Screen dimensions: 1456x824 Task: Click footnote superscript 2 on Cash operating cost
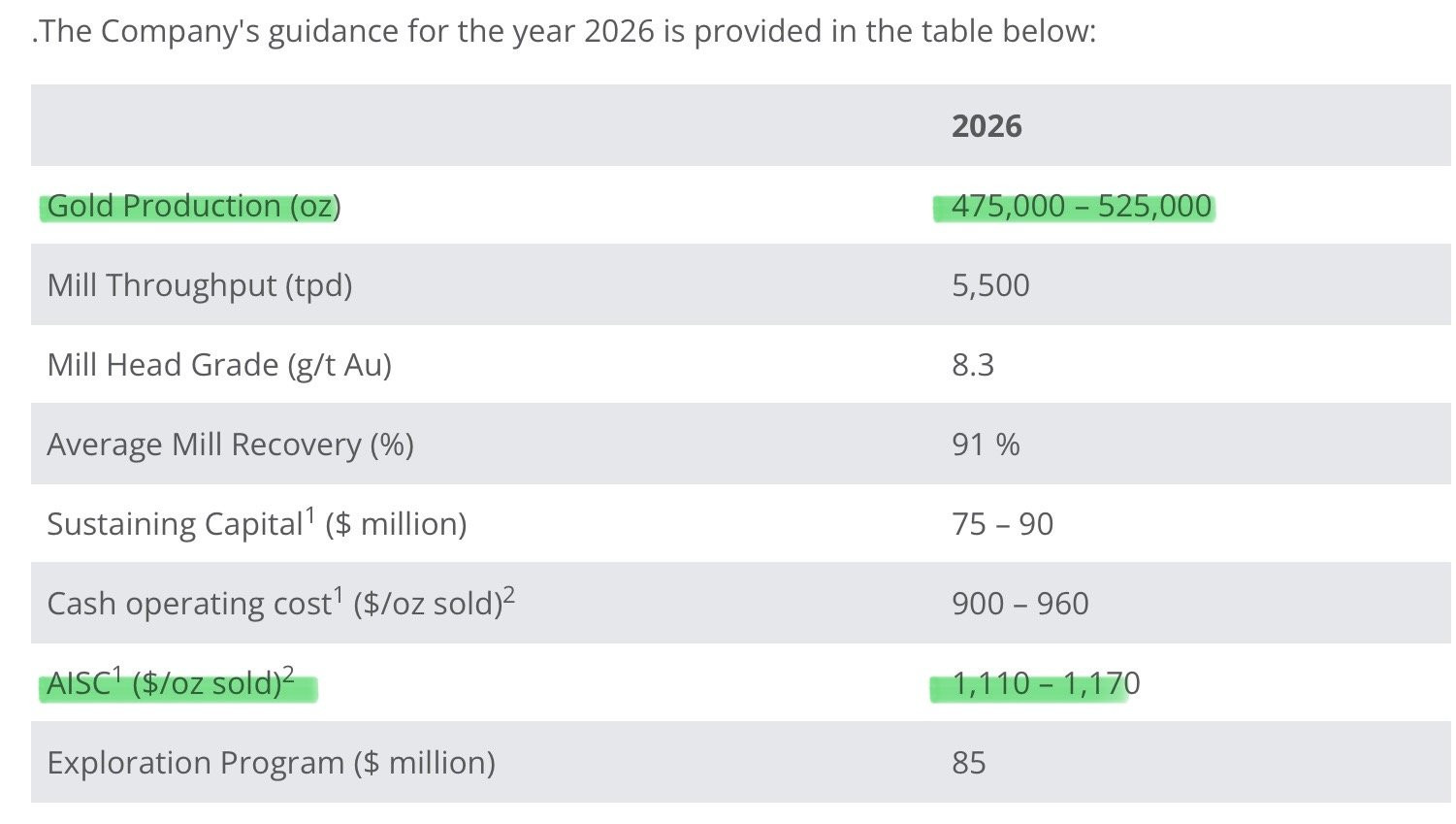click(509, 593)
